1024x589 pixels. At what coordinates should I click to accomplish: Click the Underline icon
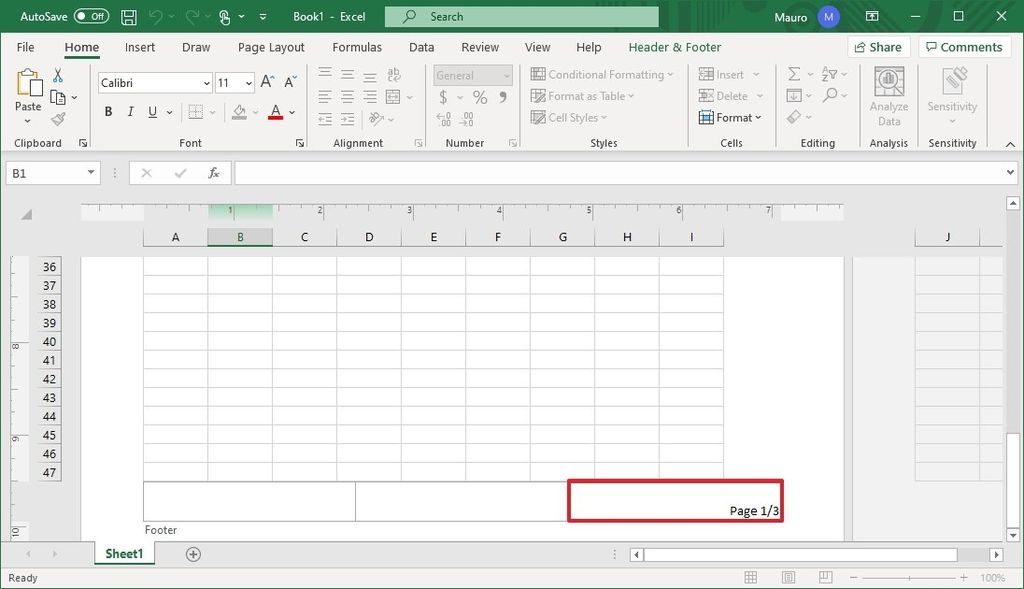pos(151,112)
